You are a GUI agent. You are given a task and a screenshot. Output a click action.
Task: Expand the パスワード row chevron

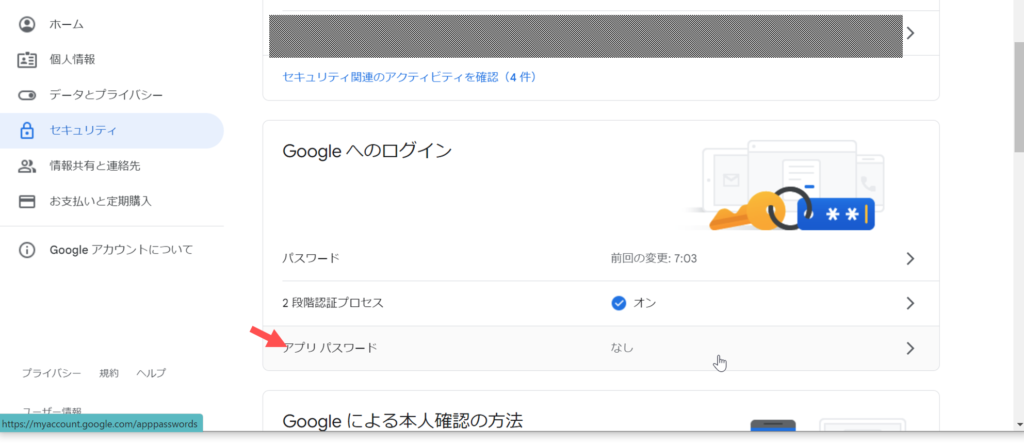pyautogui.click(x=910, y=259)
